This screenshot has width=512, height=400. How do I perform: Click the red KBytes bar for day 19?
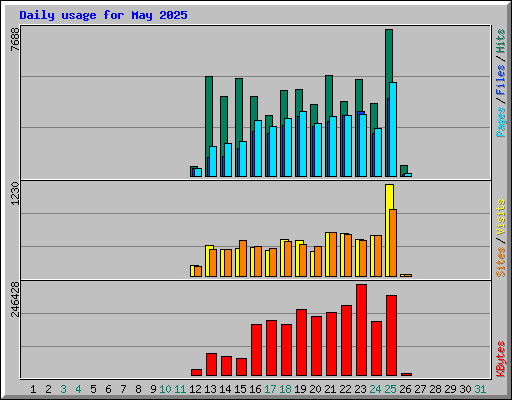click(301, 343)
